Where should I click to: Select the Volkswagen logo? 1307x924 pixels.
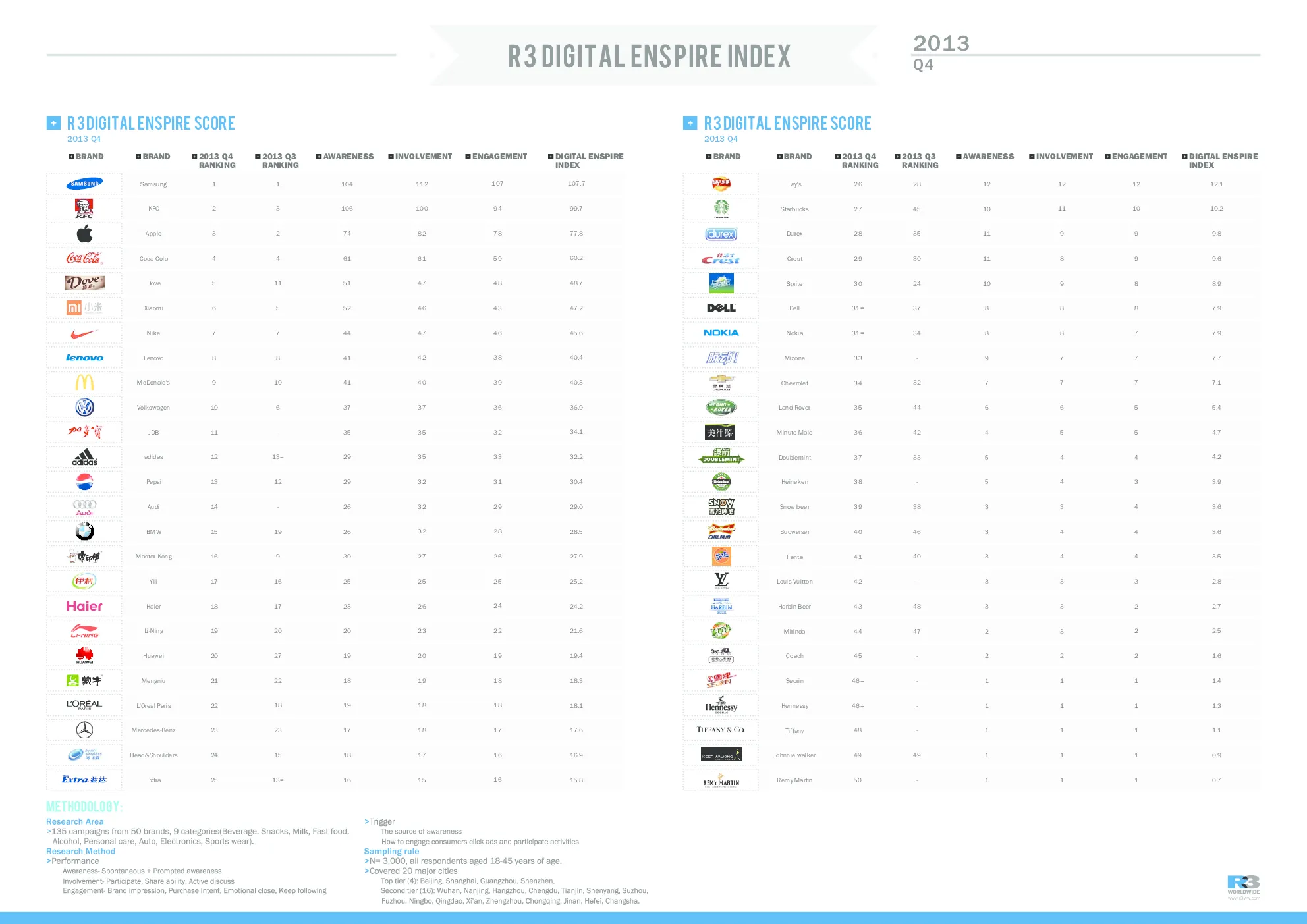pos(84,408)
